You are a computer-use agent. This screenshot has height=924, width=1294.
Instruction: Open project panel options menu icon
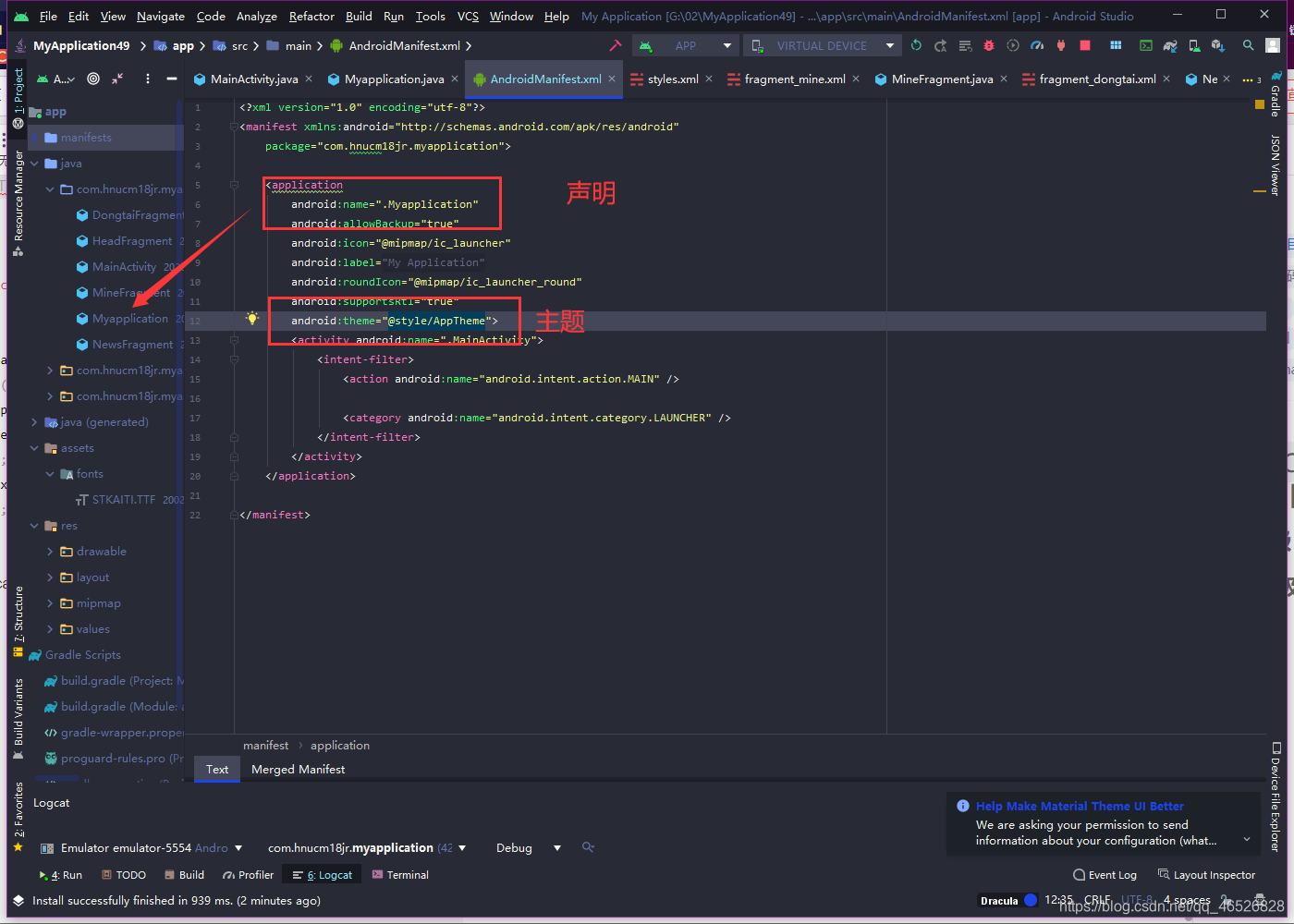coord(148,79)
